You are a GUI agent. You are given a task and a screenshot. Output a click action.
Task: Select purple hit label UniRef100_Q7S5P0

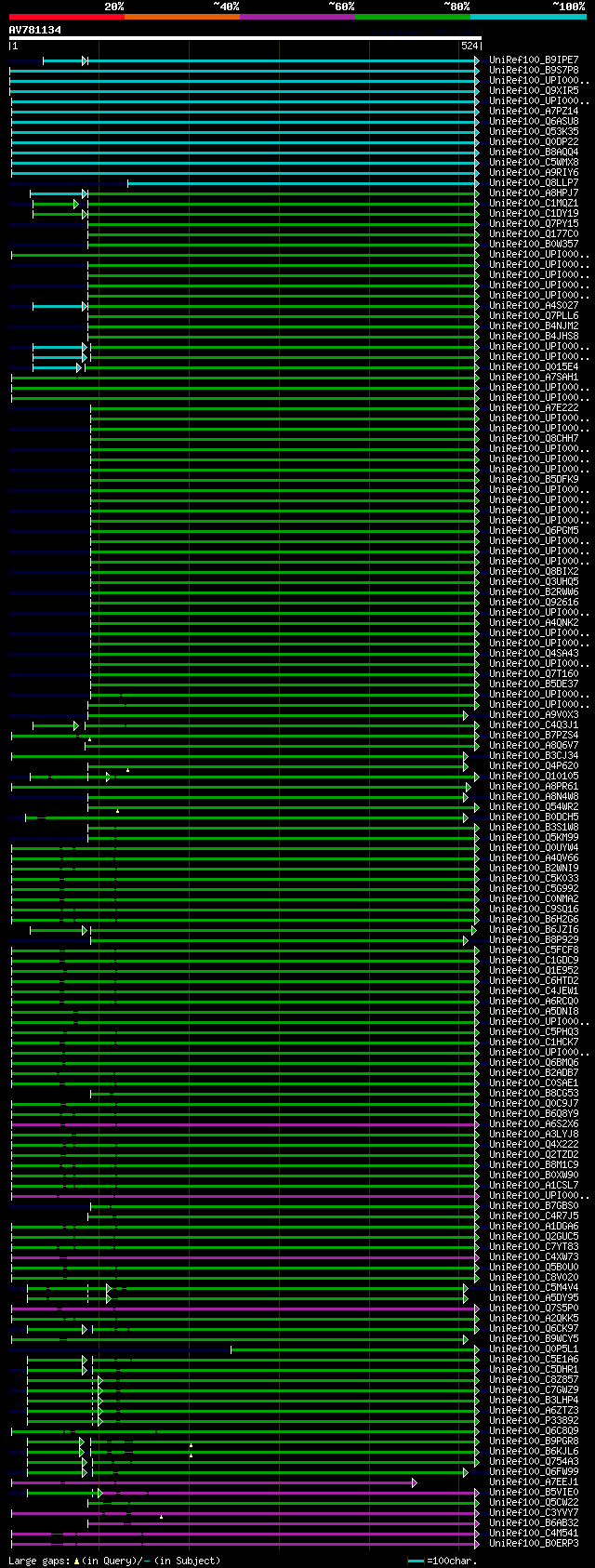(534, 1309)
